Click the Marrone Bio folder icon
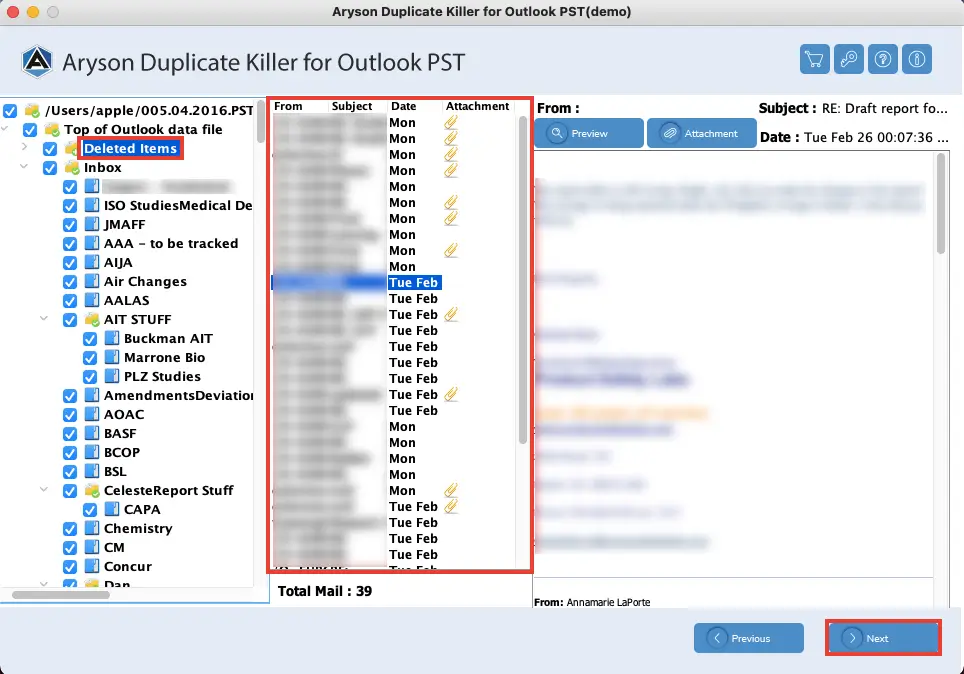Image resolution: width=964 pixels, height=674 pixels. [x=112, y=357]
